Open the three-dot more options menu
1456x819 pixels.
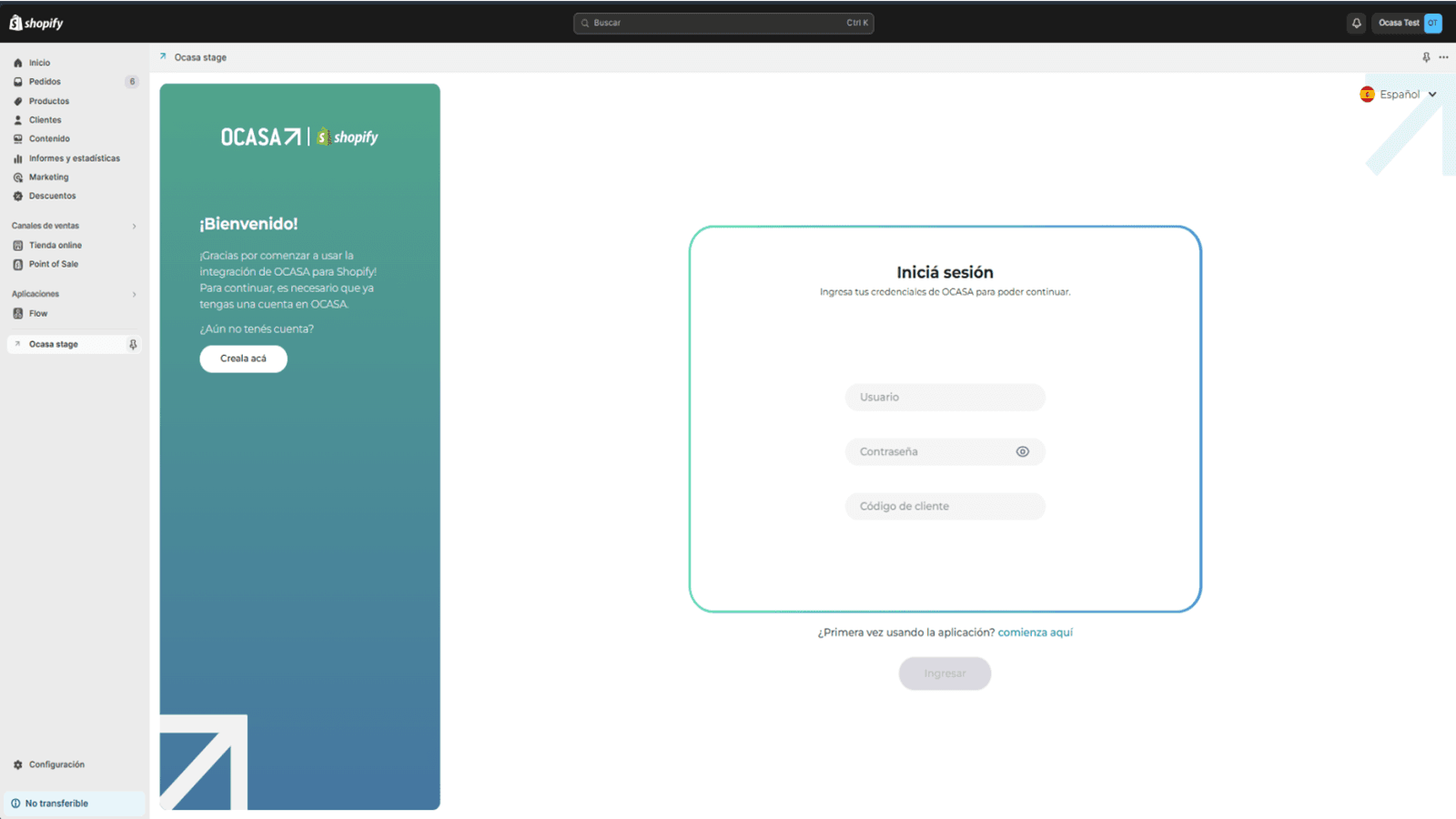pos(1443,57)
